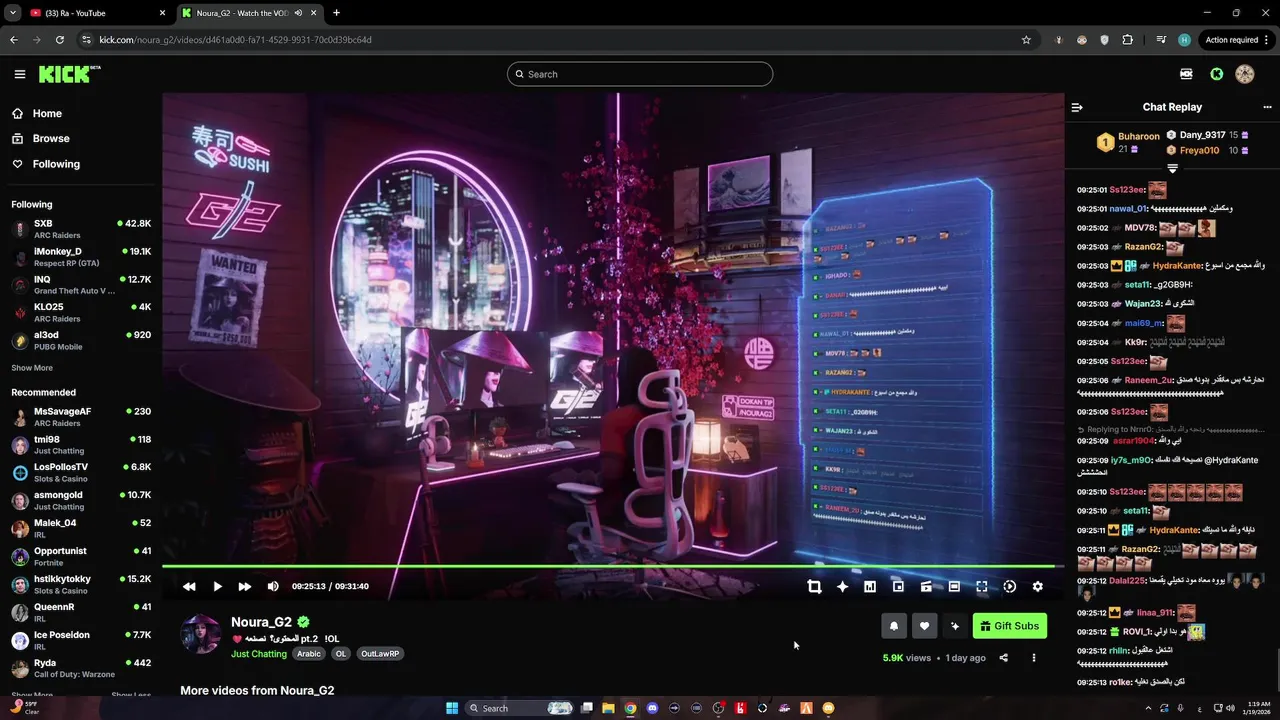Screen dimensions: 1280x720
Task: Open the stats chart icon in player
Action: [870, 587]
